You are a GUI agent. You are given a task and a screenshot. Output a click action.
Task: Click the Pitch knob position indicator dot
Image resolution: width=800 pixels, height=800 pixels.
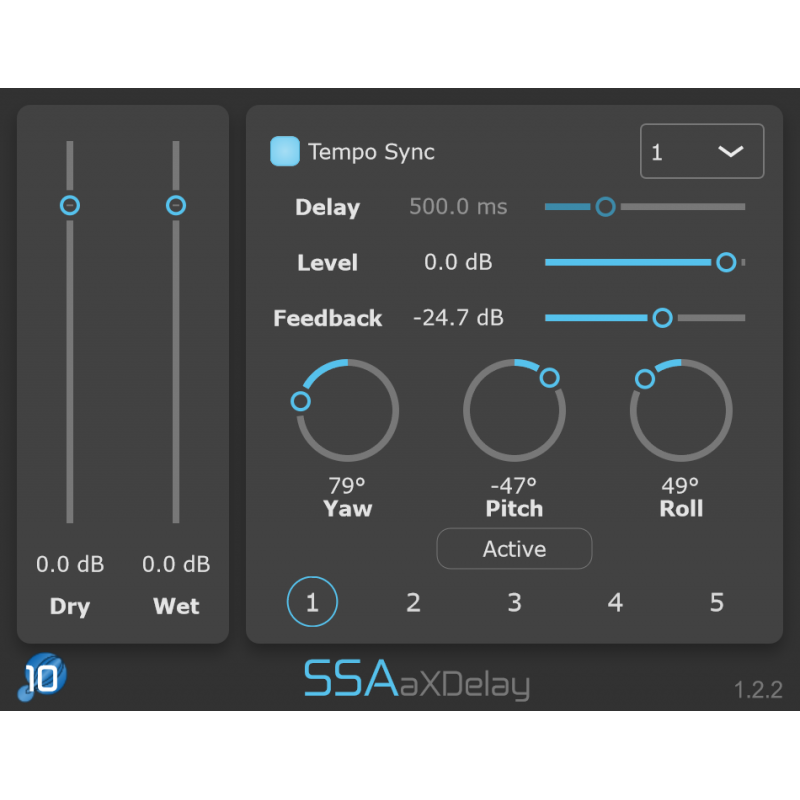(550, 378)
